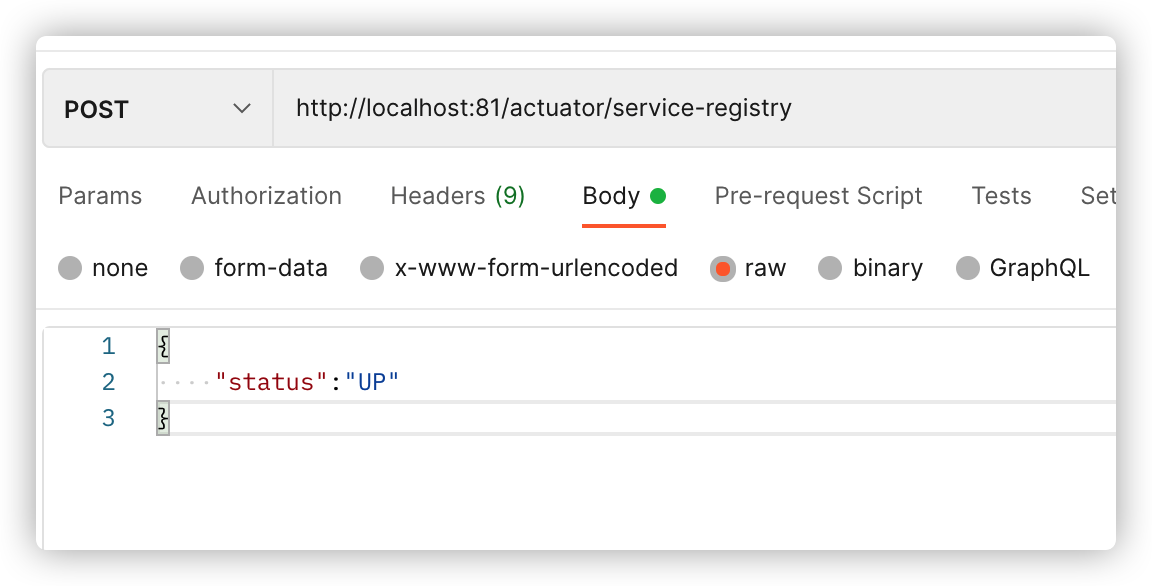Viewport: 1152px width, 586px height.
Task: Open the POST method dropdown
Action: coord(157,109)
